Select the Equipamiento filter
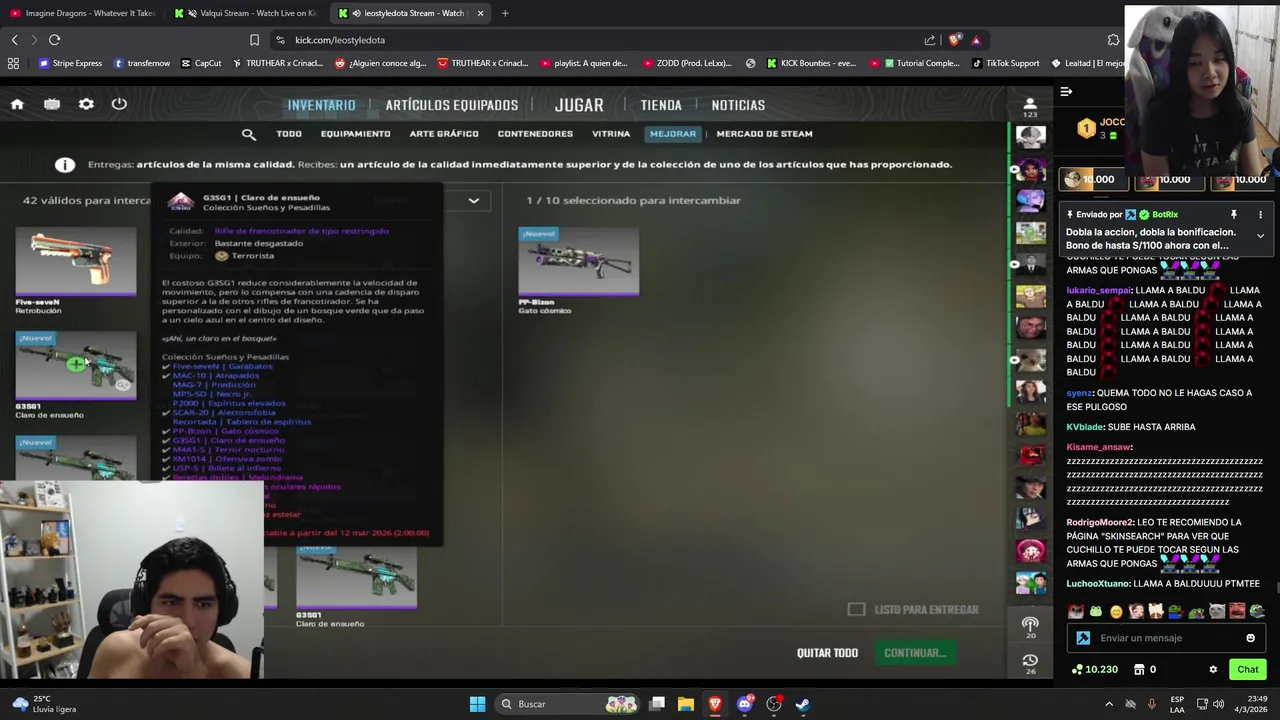 [355, 134]
